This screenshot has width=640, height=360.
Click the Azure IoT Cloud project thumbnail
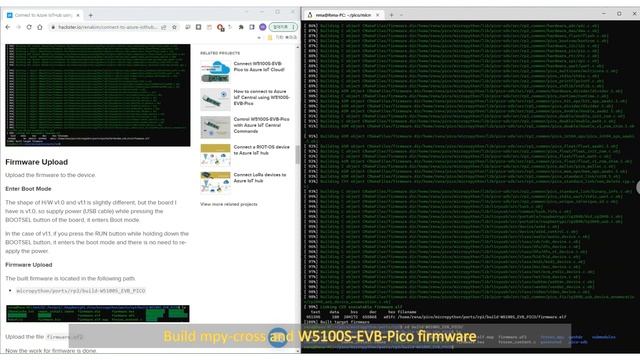(215, 71)
